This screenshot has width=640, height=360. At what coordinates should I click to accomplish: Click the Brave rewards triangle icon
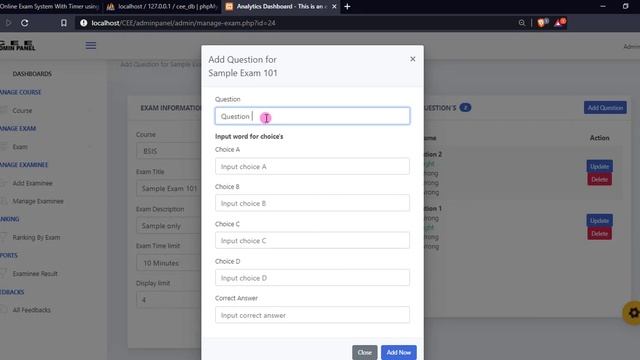coord(559,23)
